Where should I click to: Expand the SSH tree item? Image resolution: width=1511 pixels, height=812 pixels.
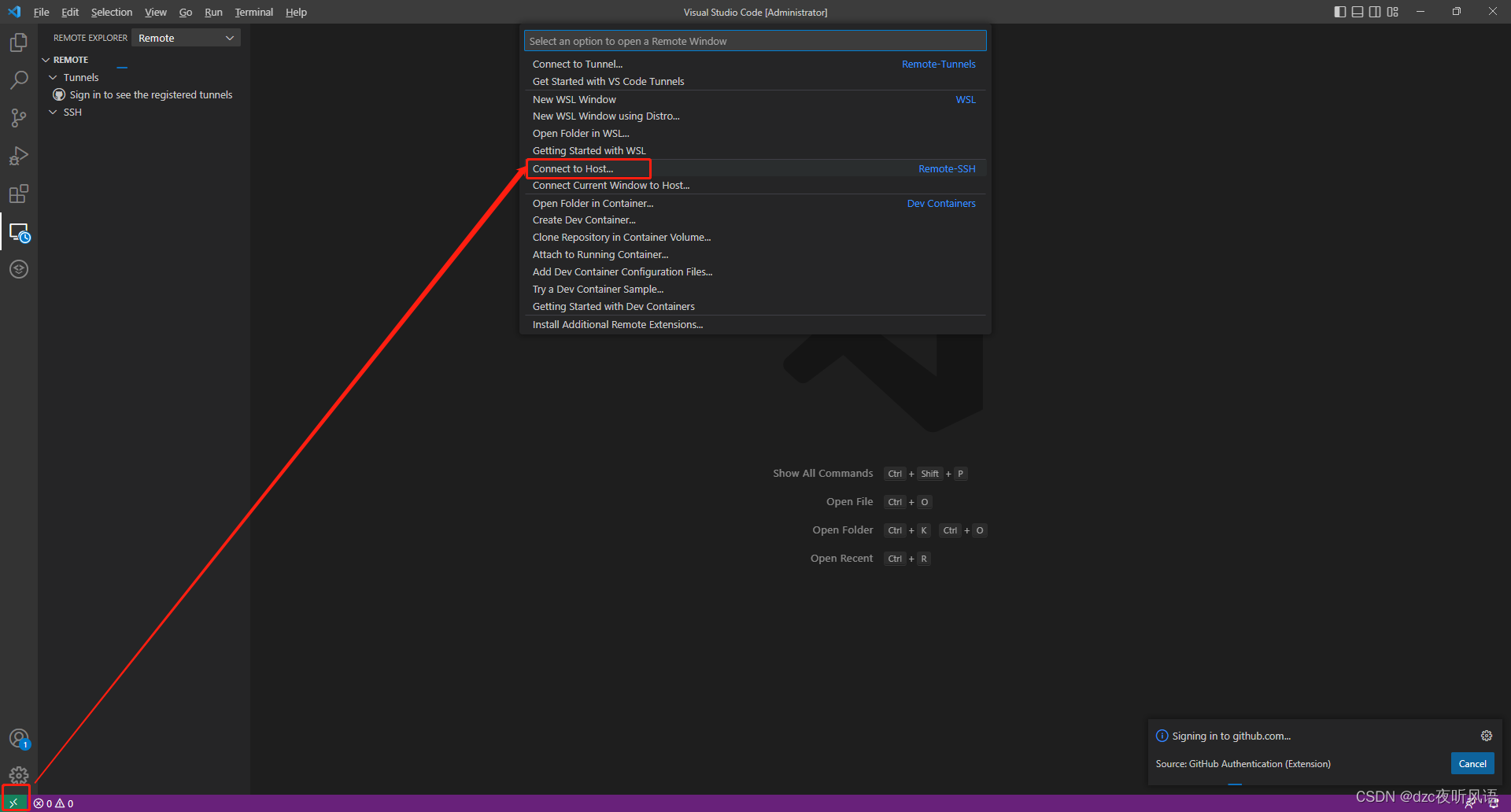click(53, 112)
